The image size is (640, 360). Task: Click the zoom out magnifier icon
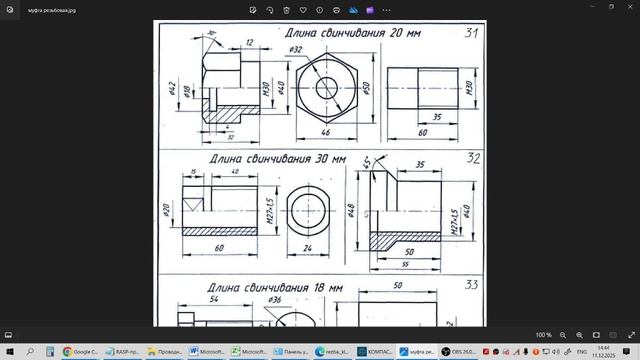[x=563, y=335]
